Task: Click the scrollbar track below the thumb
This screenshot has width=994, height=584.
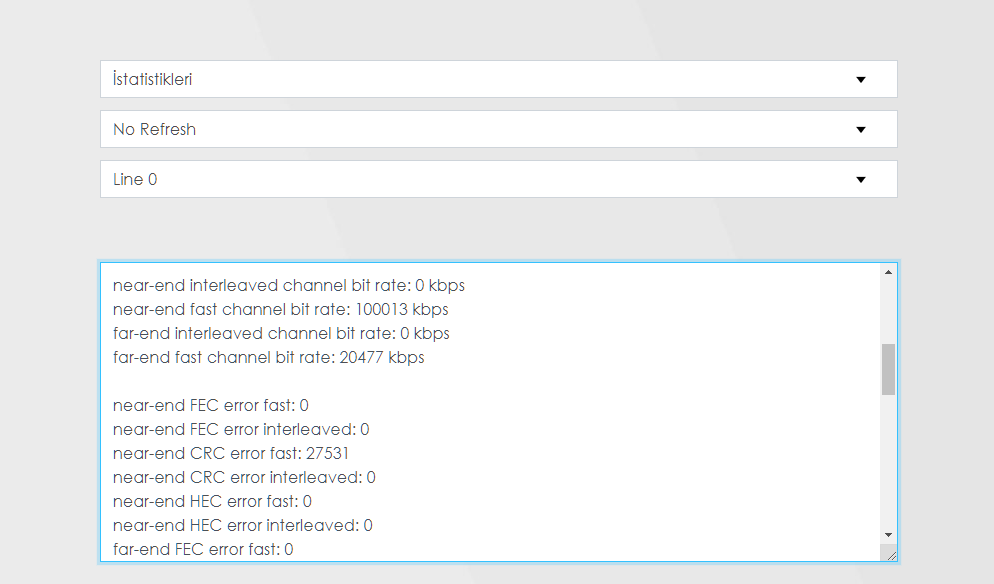Action: point(888,462)
